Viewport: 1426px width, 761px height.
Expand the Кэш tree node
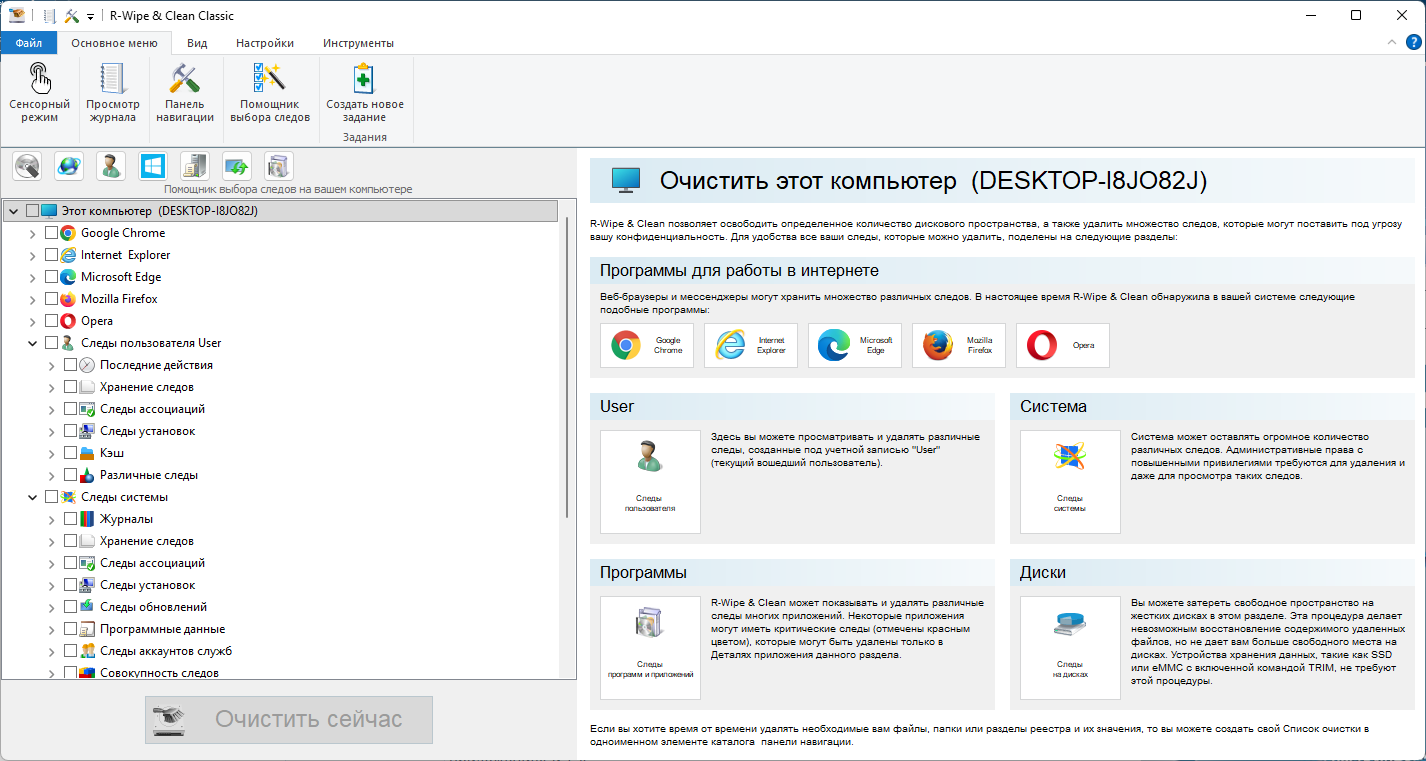click(52, 453)
